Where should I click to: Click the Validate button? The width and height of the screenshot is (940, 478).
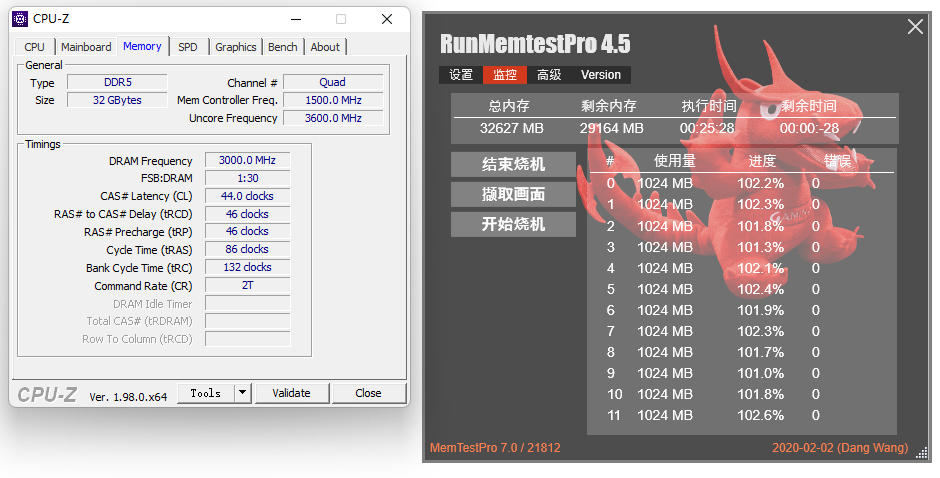[x=291, y=393]
